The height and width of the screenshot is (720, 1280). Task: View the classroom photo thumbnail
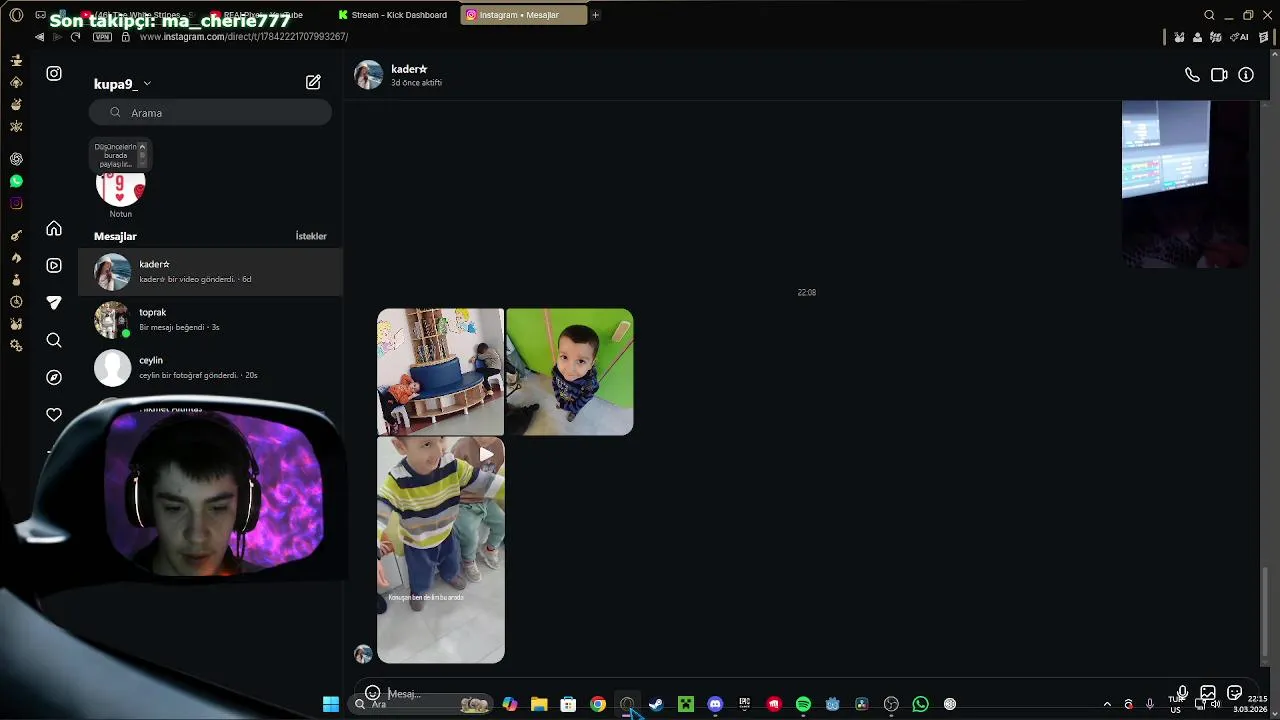(440, 372)
